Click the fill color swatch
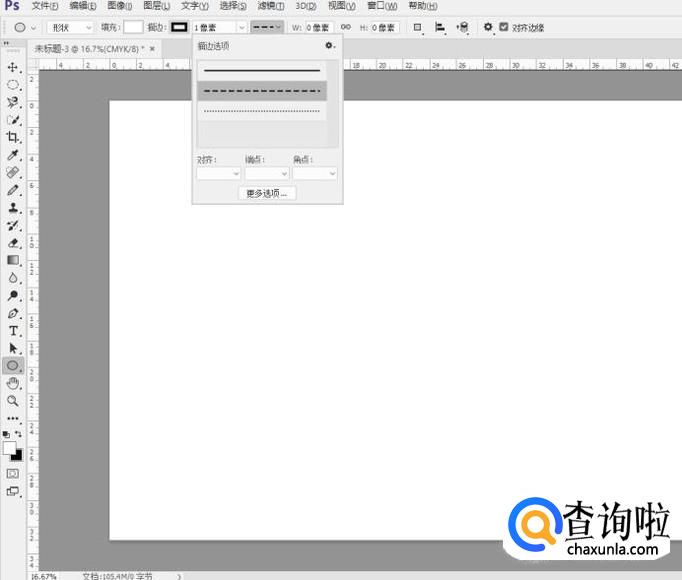 pos(133,27)
